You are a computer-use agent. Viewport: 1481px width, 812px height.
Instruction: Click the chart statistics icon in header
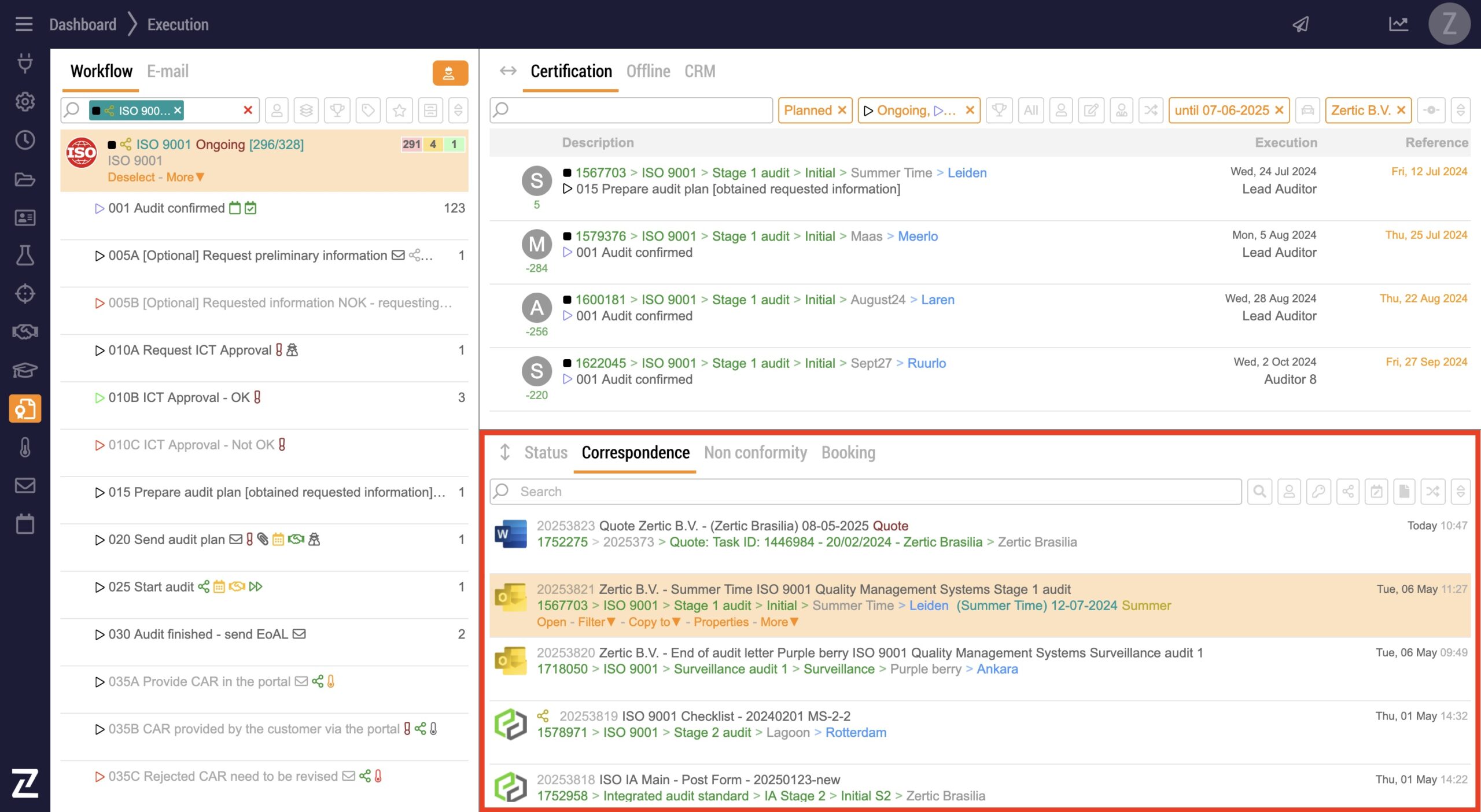[1398, 24]
